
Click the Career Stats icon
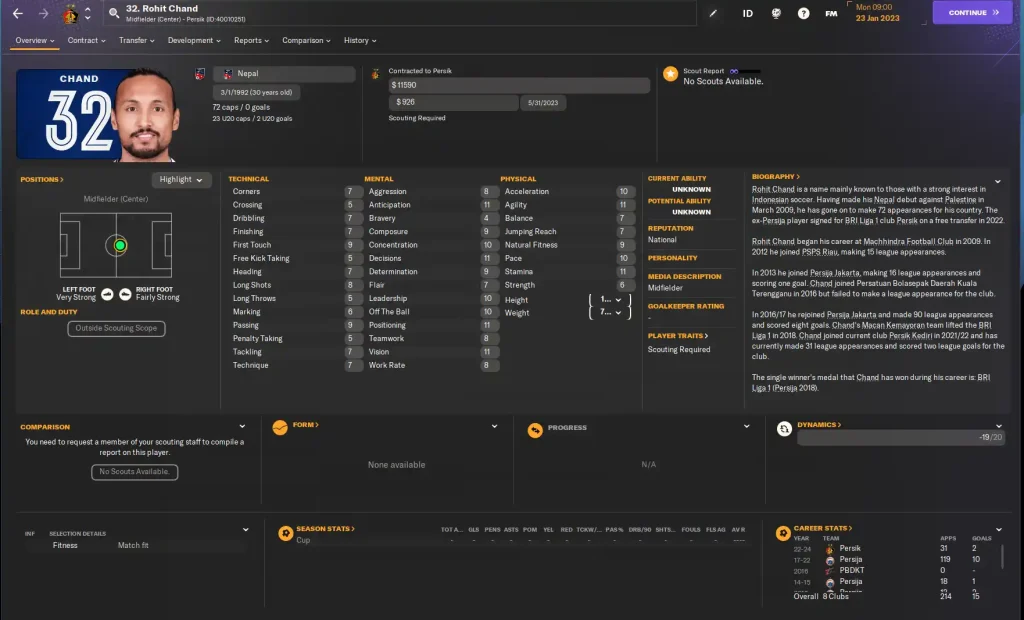(x=783, y=533)
